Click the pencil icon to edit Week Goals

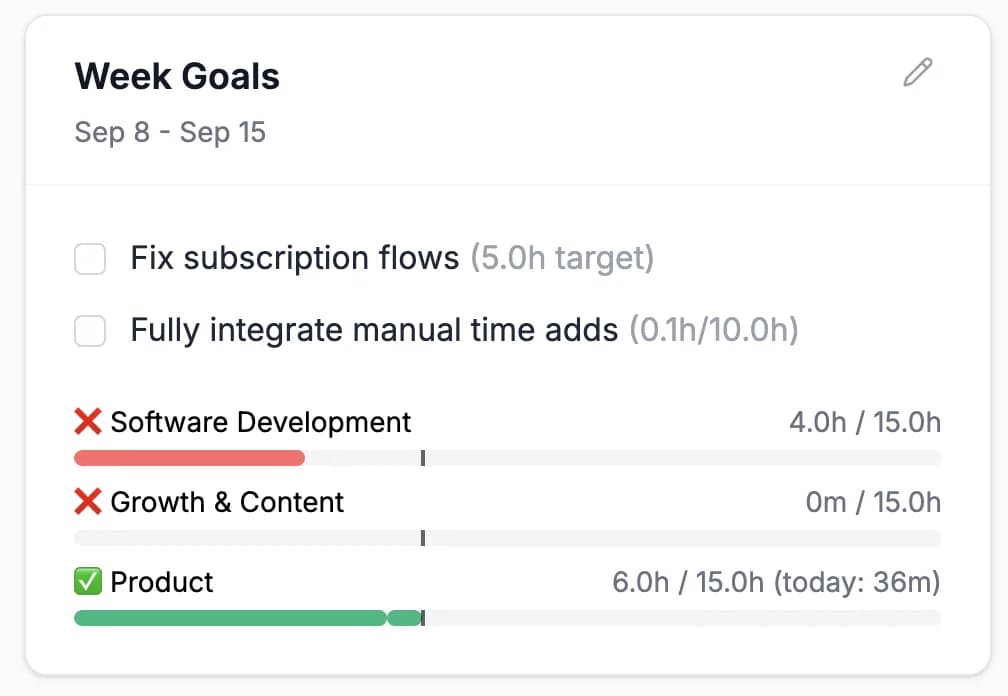click(917, 73)
